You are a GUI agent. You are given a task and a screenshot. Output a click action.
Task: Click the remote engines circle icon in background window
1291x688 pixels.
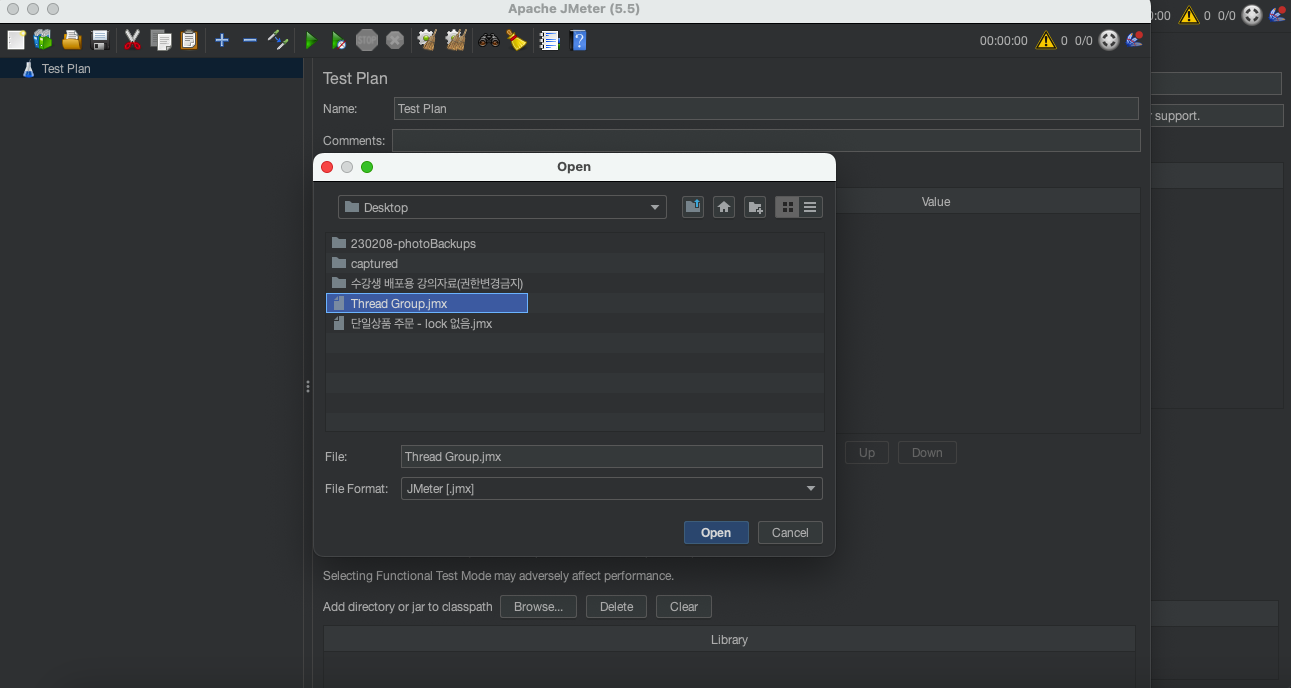1252,15
